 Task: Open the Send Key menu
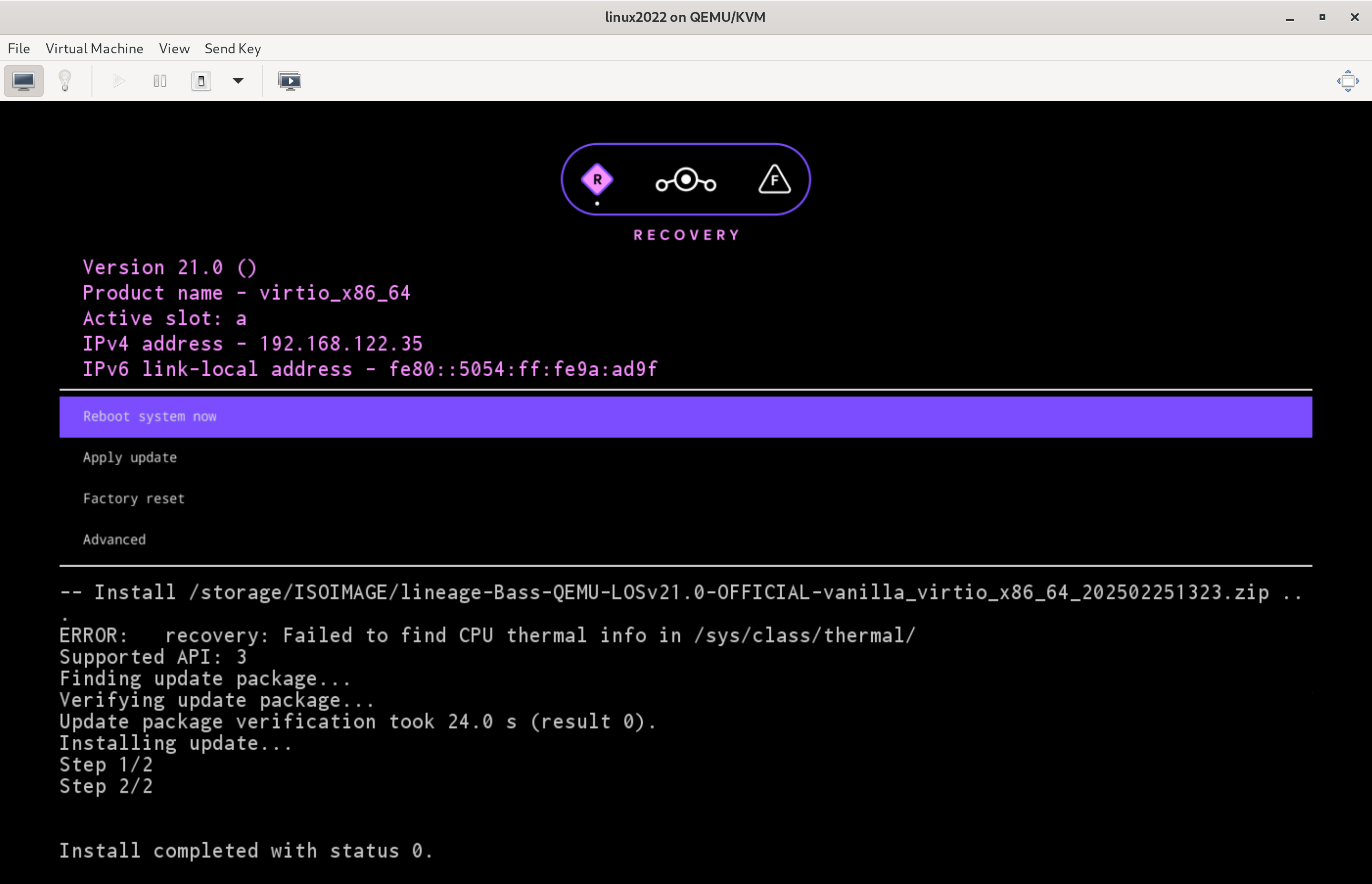(x=232, y=48)
